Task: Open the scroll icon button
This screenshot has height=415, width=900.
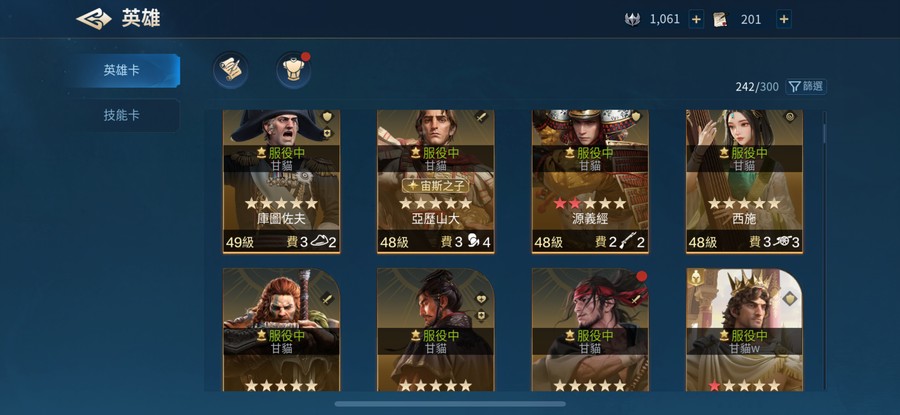Action: pos(231,69)
